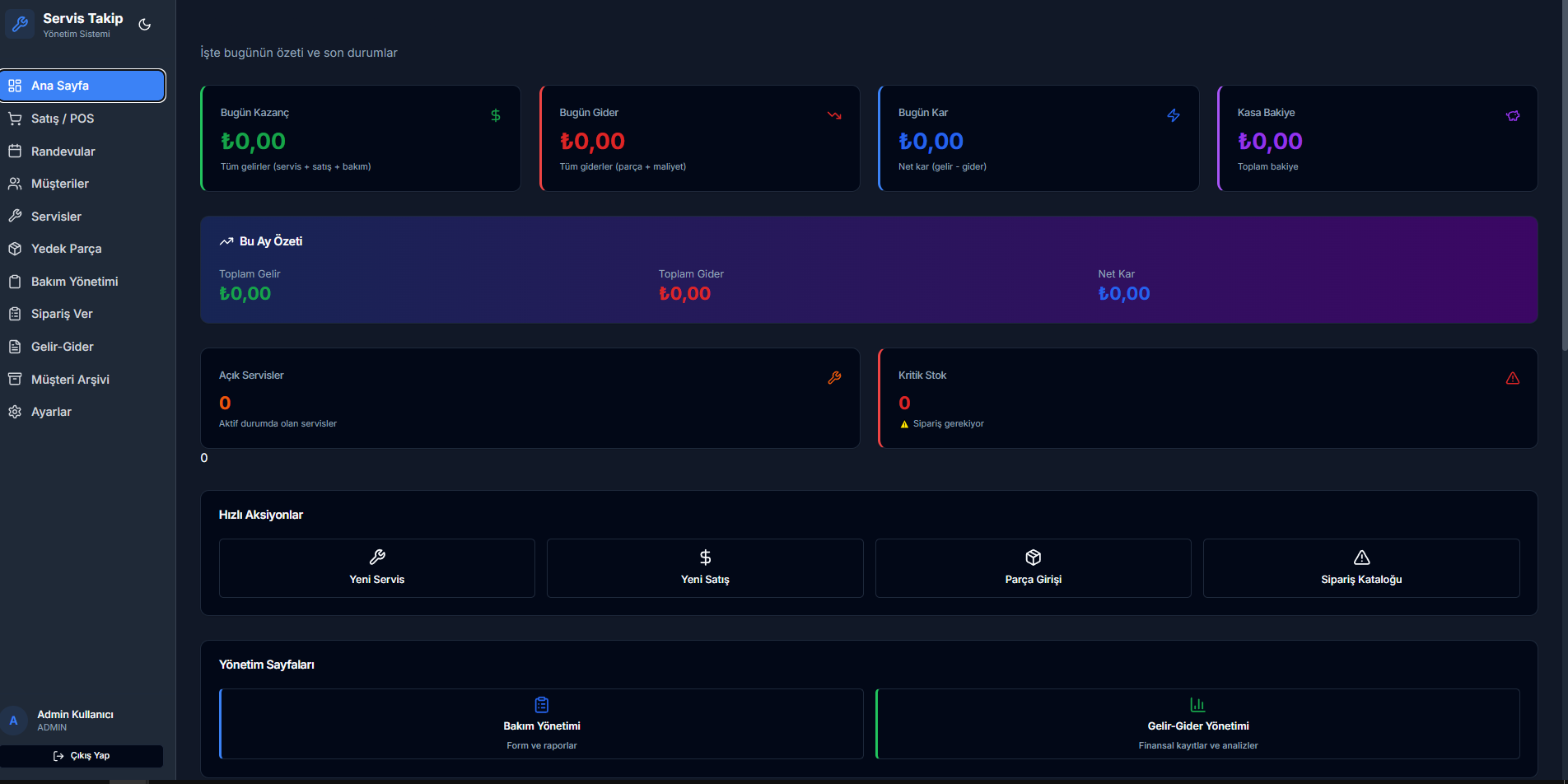Open the sidebar Bakım Yönetimi entry

pyautogui.click(x=82, y=282)
